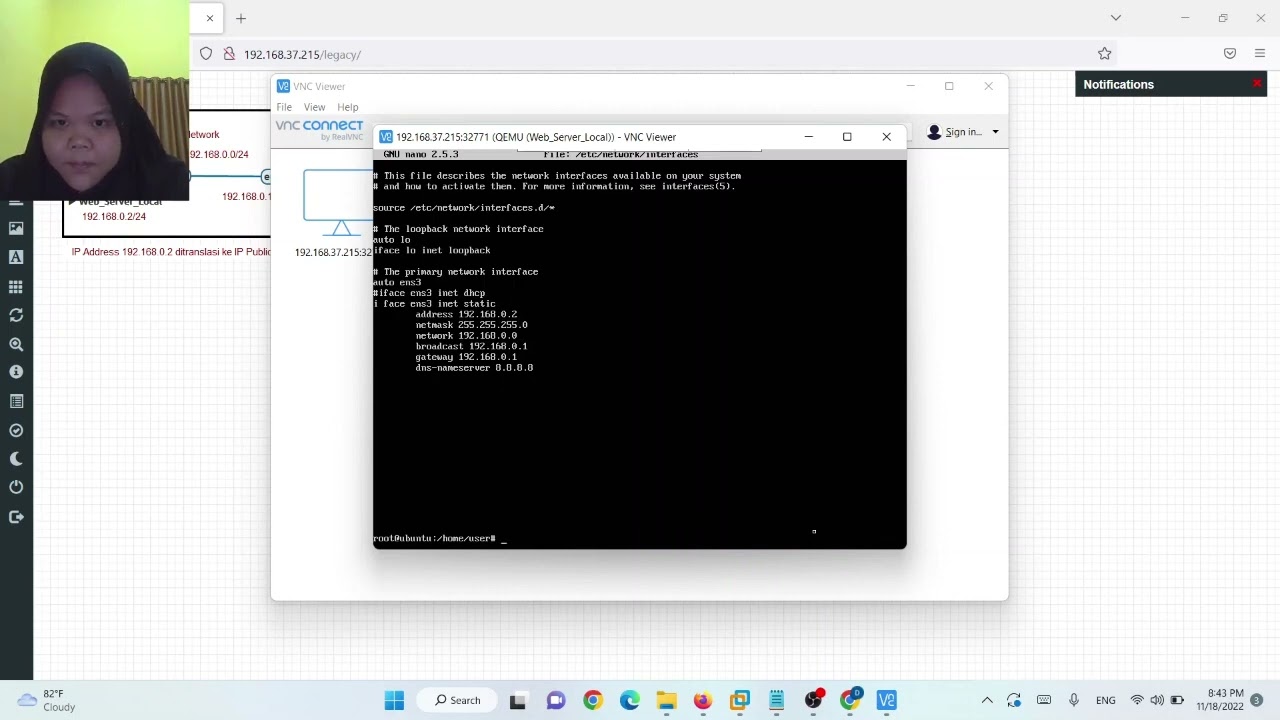Open VNC Viewer from the taskbar
This screenshot has width=1280, height=720.
tap(887, 700)
